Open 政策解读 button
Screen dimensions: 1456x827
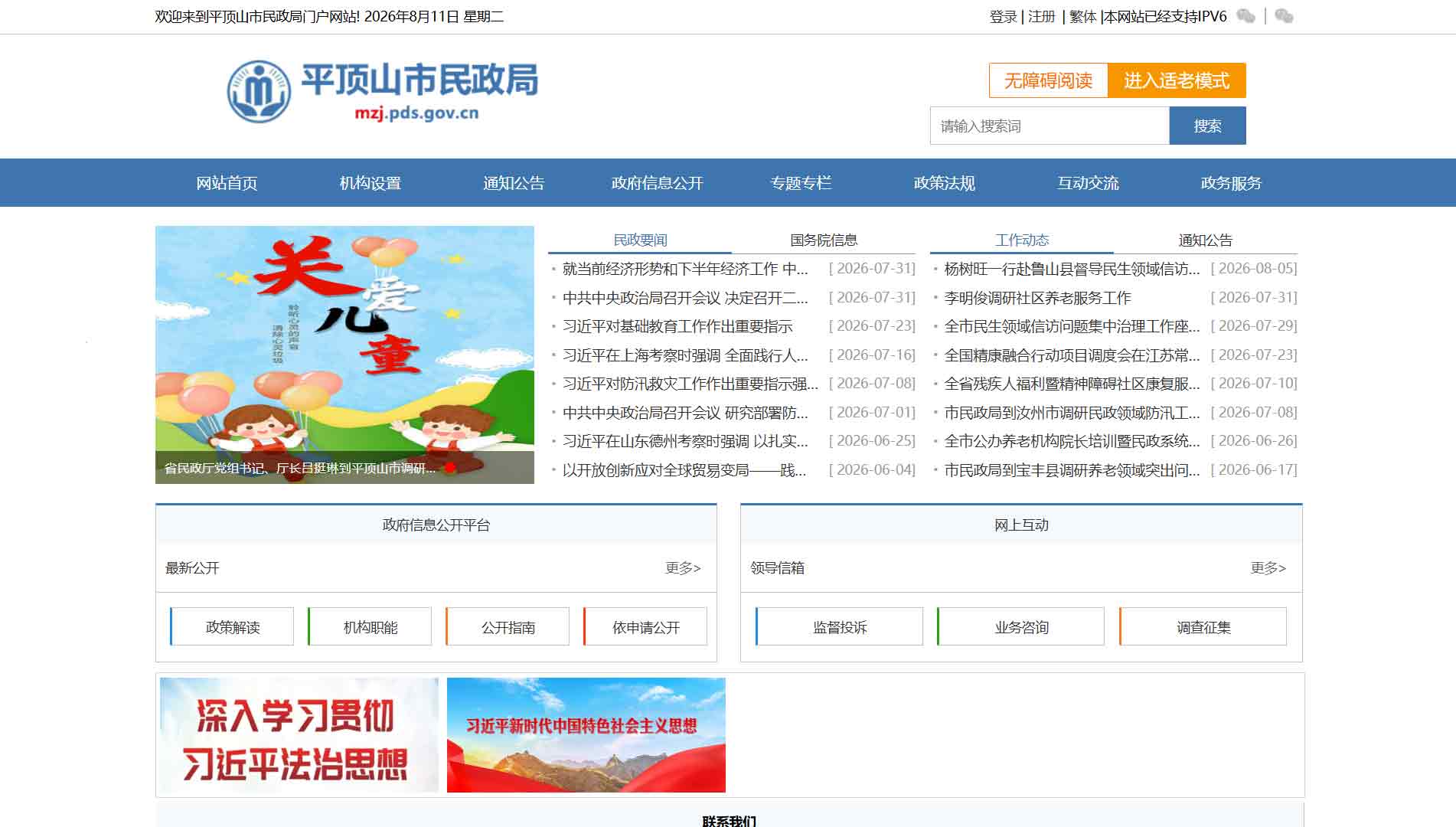click(232, 626)
